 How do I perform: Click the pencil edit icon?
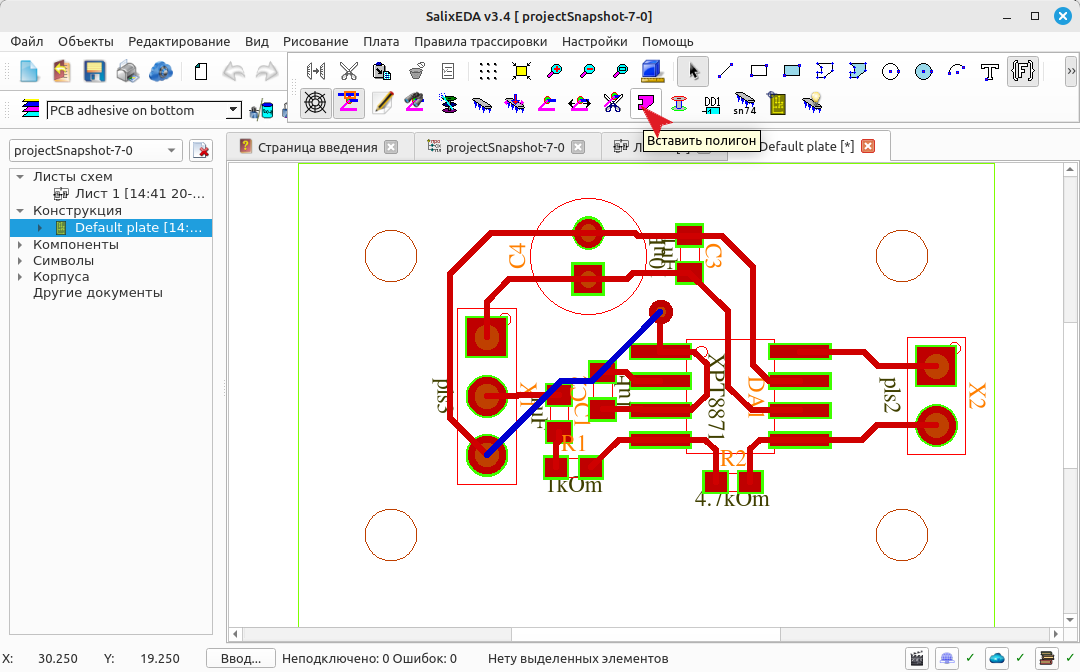[382, 104]
